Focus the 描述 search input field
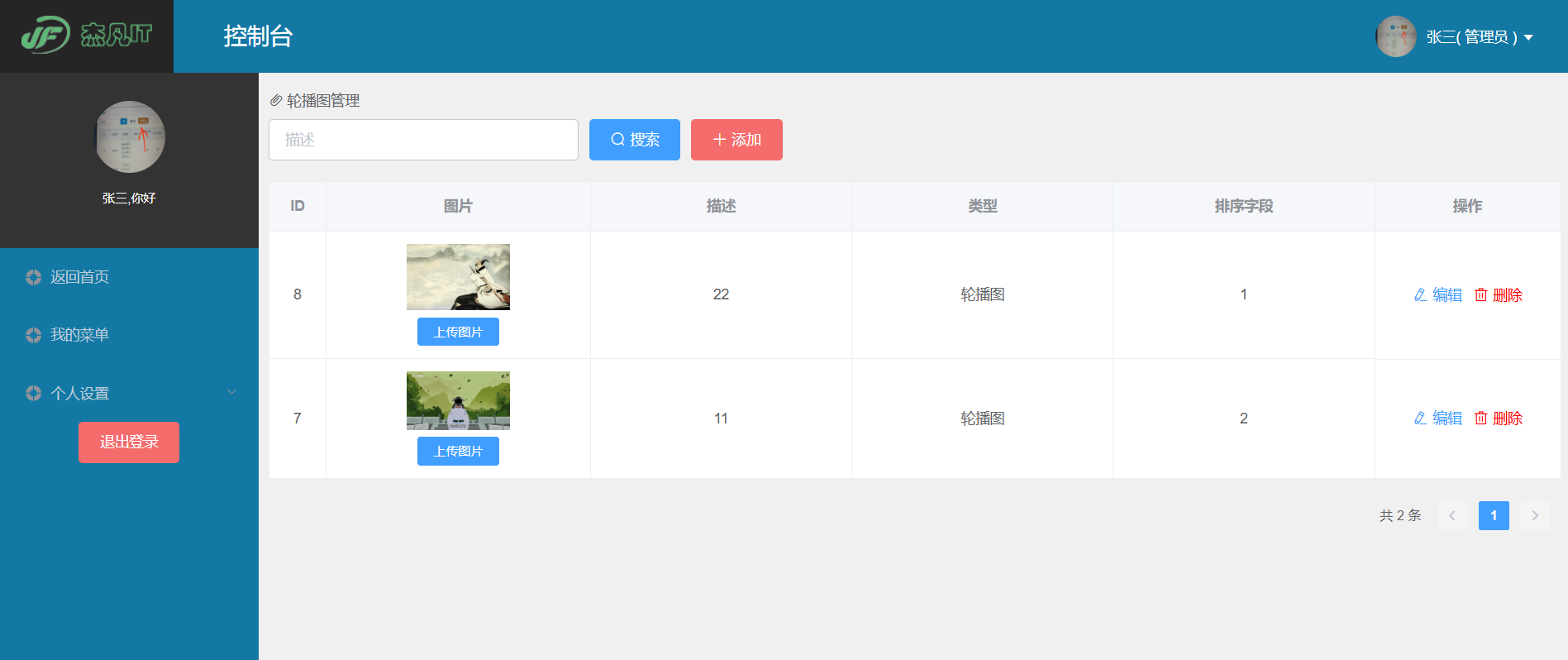Viewport: 1568px width, 660px height. 423,140
